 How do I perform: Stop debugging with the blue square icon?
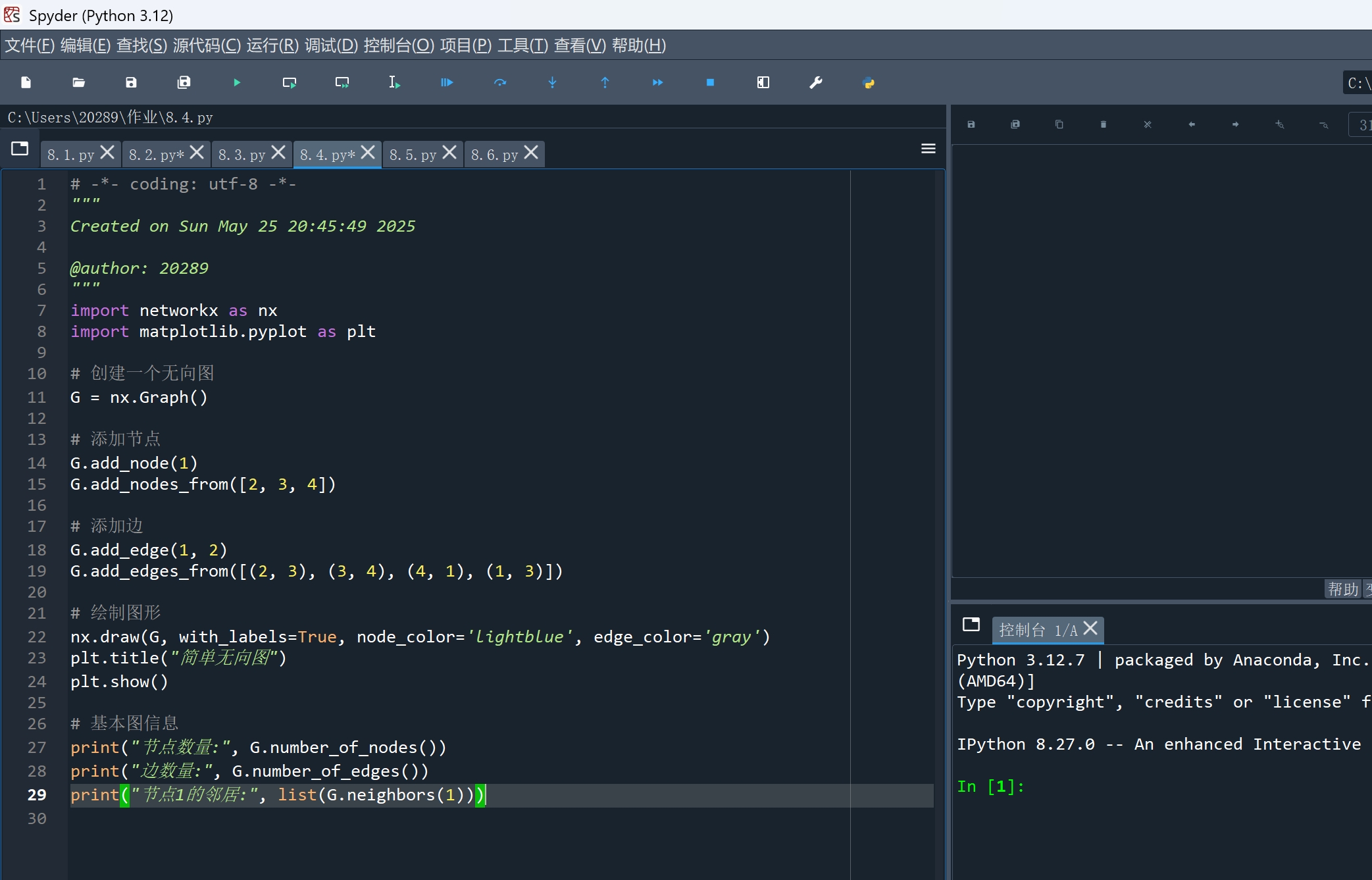click(x=711, y=82)
